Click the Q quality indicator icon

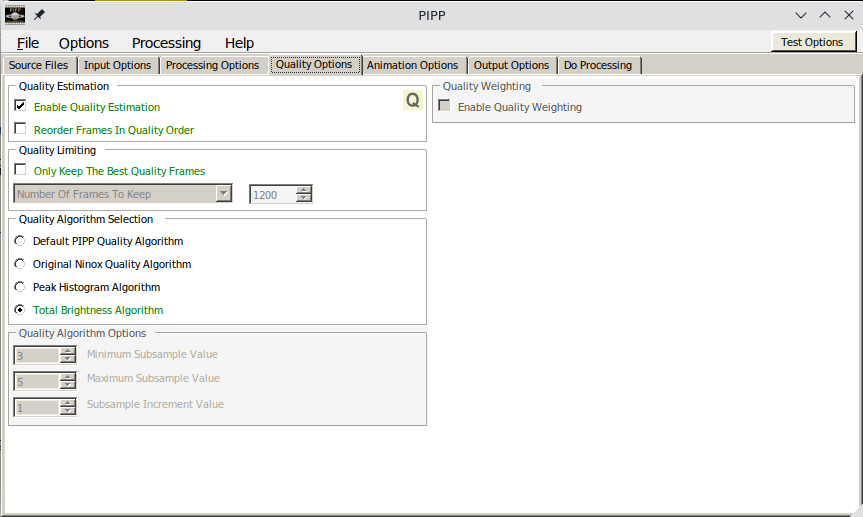pyautogui.click(x=413, y=100)
